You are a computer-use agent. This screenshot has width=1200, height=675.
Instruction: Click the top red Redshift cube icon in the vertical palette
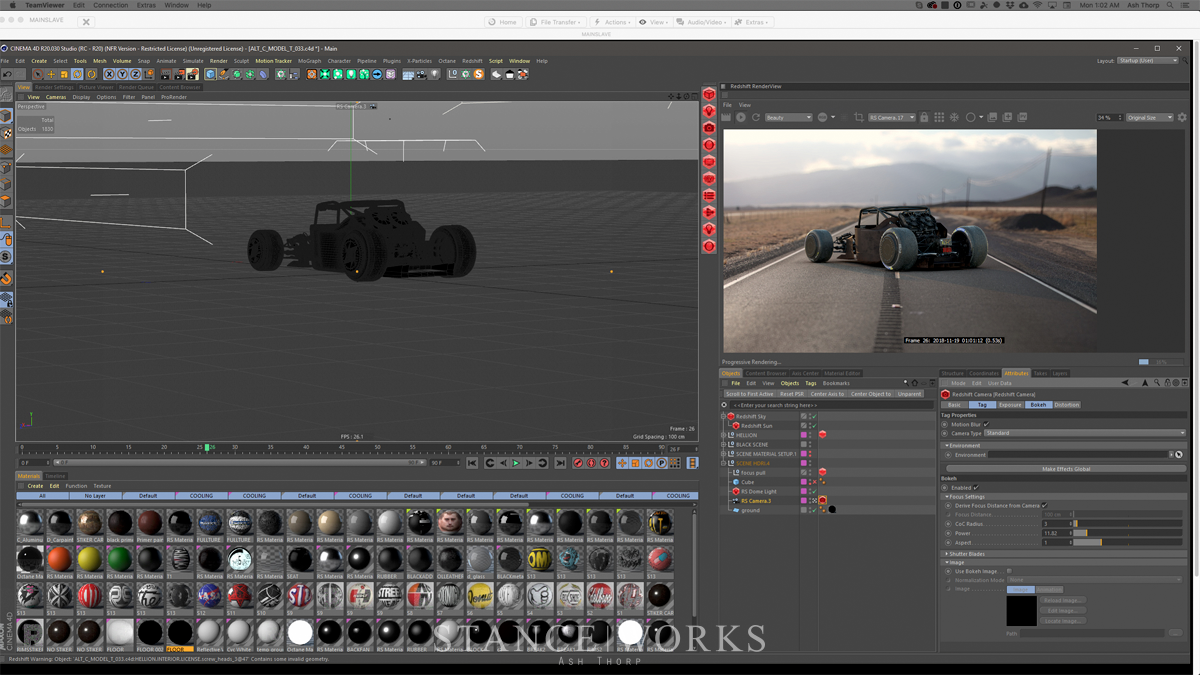[x=709, y=94]
